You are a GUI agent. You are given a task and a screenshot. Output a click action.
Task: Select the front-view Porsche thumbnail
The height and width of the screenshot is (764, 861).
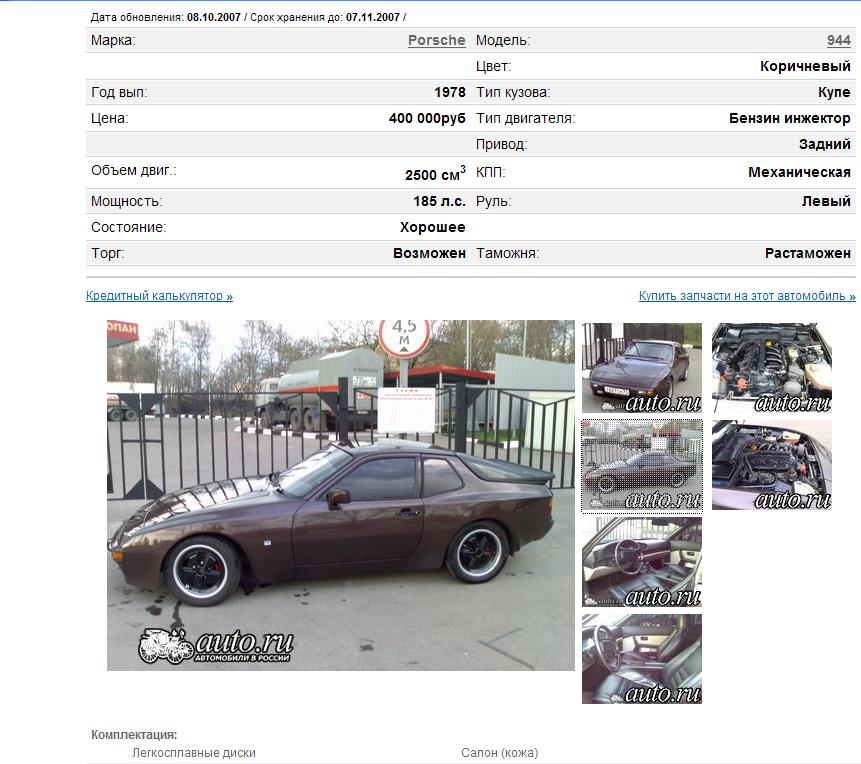(641, 368)
